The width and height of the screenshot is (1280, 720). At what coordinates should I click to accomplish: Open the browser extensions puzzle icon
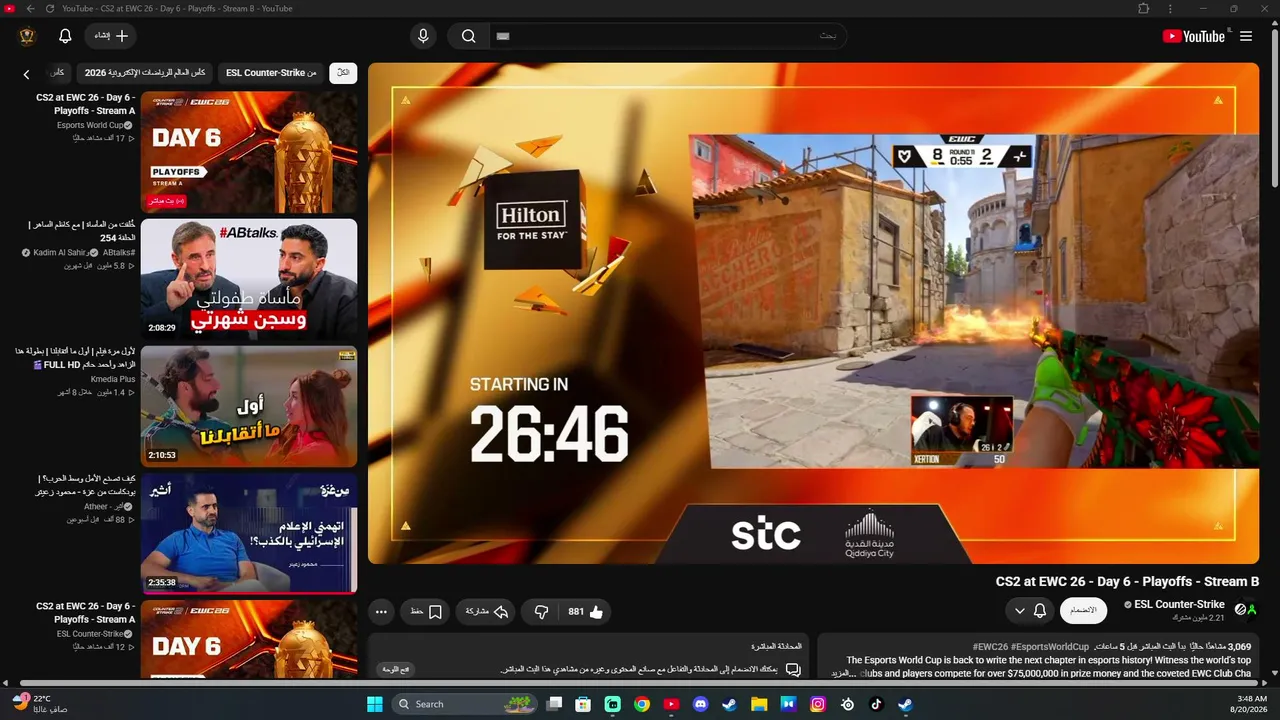tap(1143, 8)
